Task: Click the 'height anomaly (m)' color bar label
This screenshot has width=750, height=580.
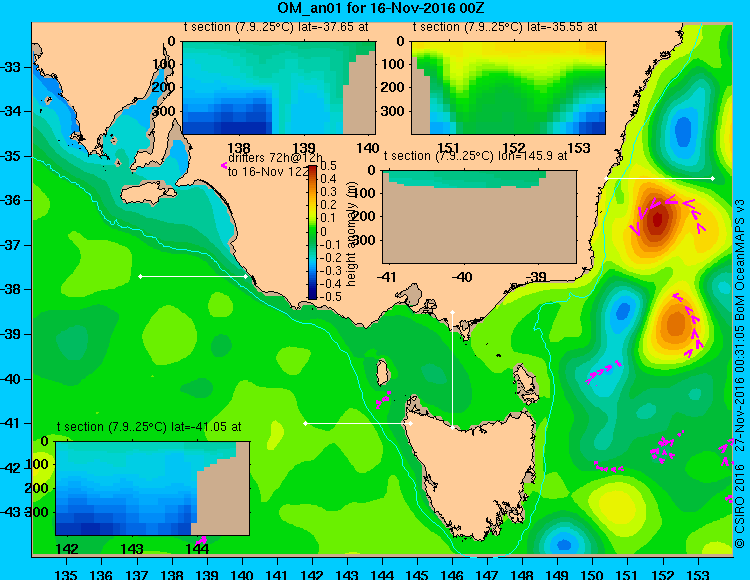Action: coord(351,232)
